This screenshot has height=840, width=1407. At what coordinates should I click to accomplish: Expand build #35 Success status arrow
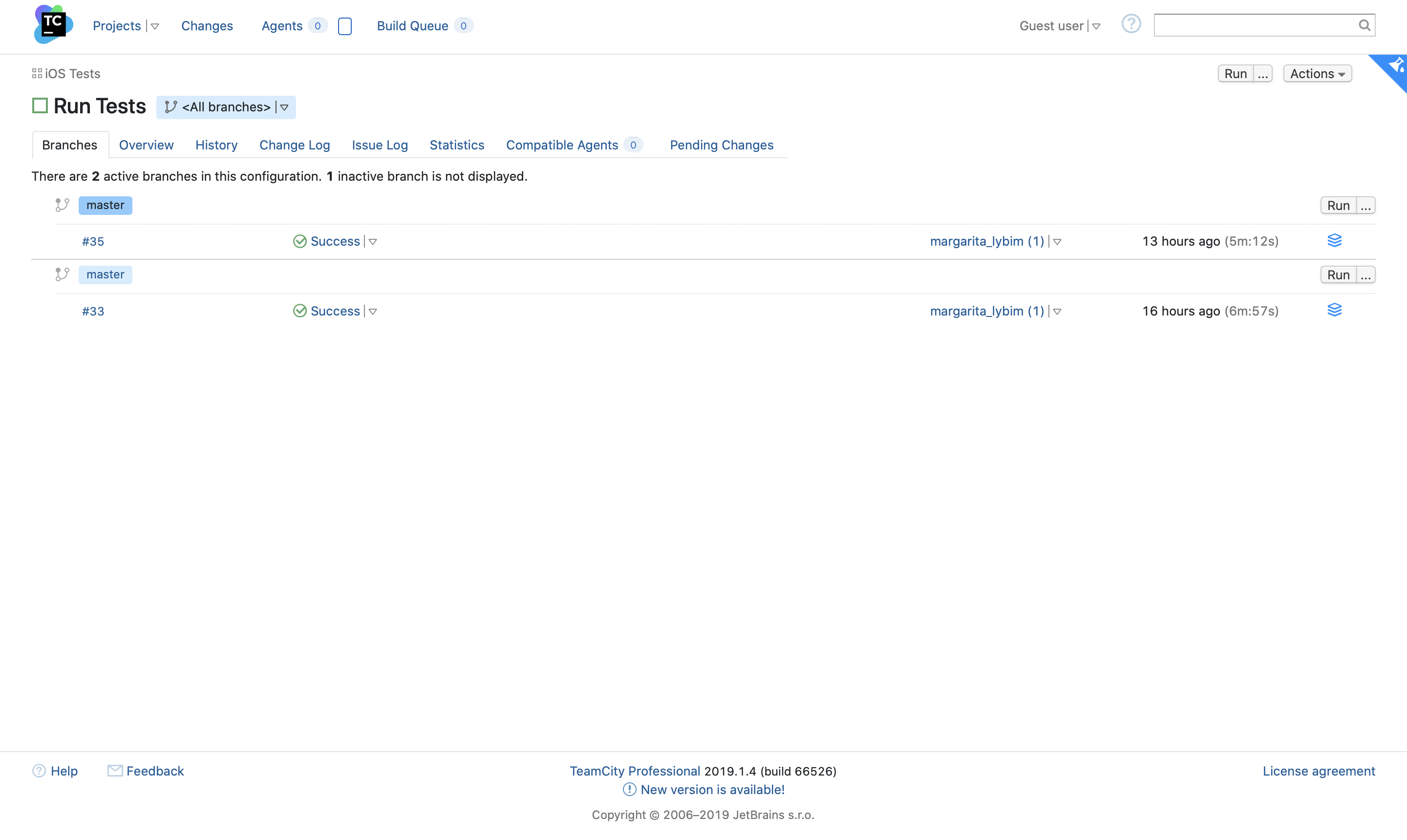pos(373,242)
